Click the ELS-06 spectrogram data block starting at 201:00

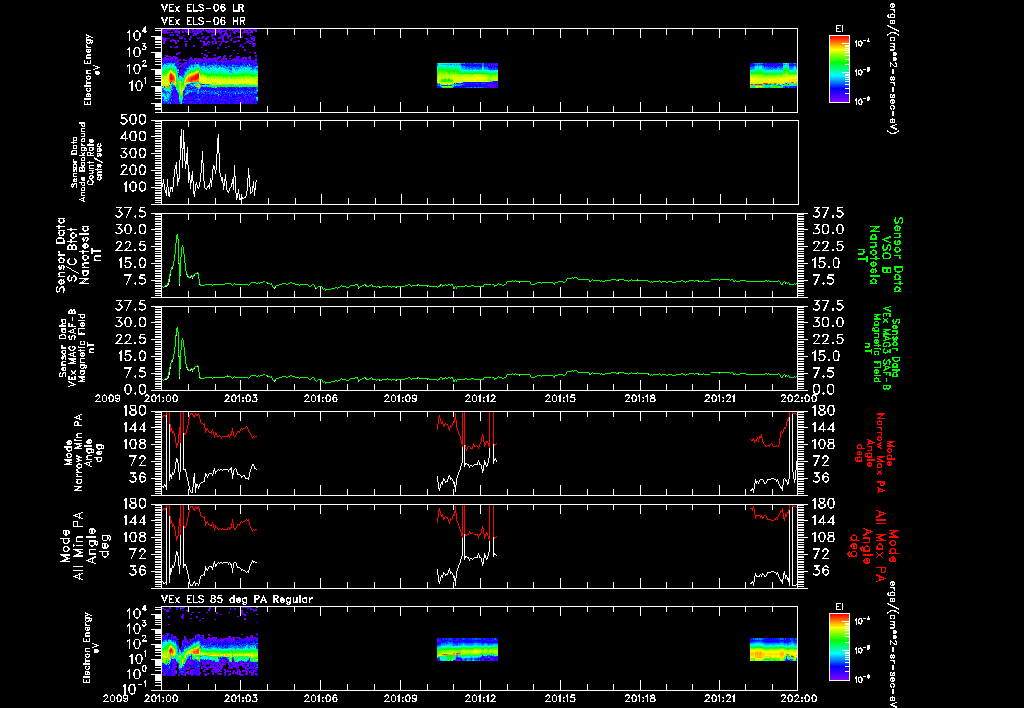(x=210, y=66)
